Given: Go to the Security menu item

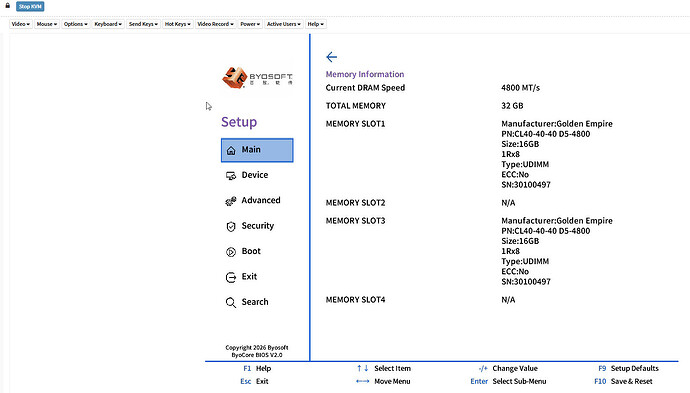Looking at the screenshot, I should point(257,226).
